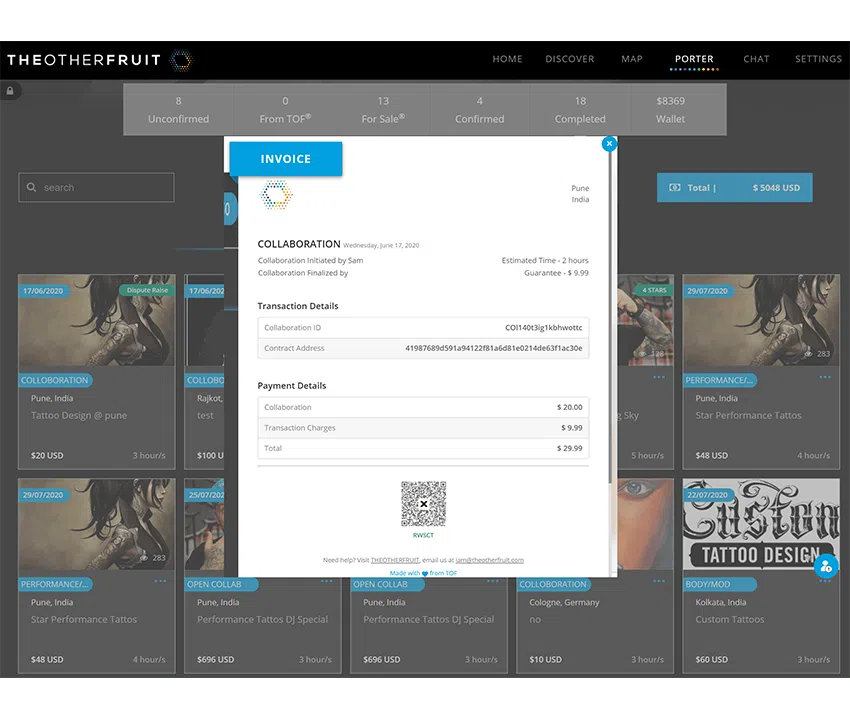Viewport: 850px width, 720px height.
Task: Click the hexagon logo icon in header
Action: [x=181, y=60]
